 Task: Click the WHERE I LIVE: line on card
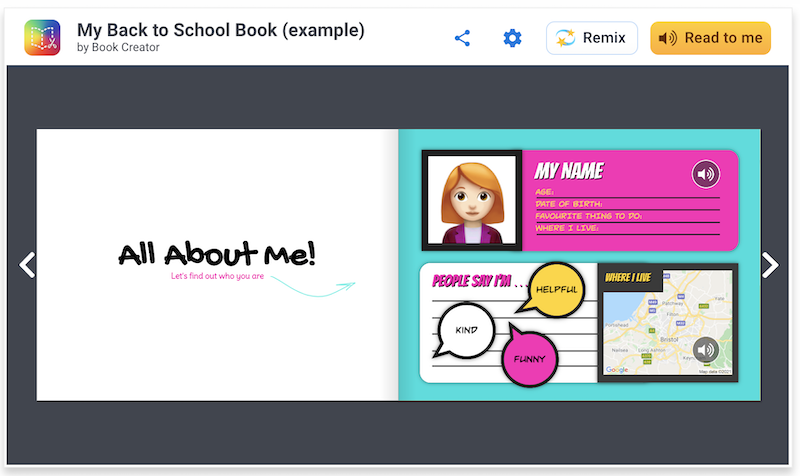(x=628, y=229)
